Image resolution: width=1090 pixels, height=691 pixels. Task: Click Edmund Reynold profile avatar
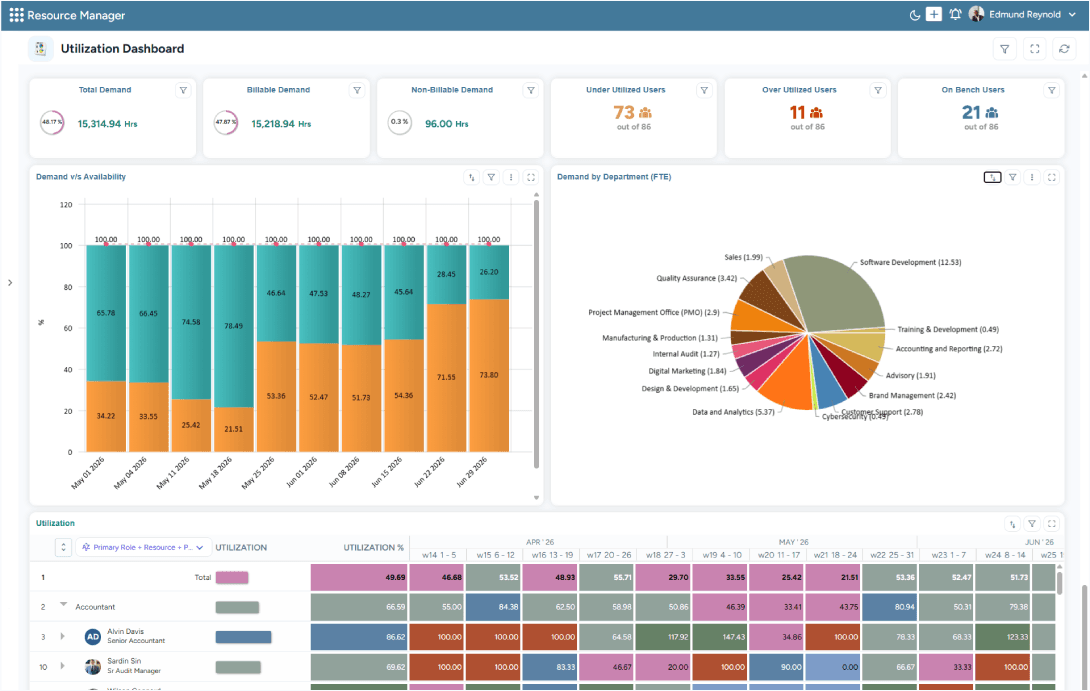(976, 14)
